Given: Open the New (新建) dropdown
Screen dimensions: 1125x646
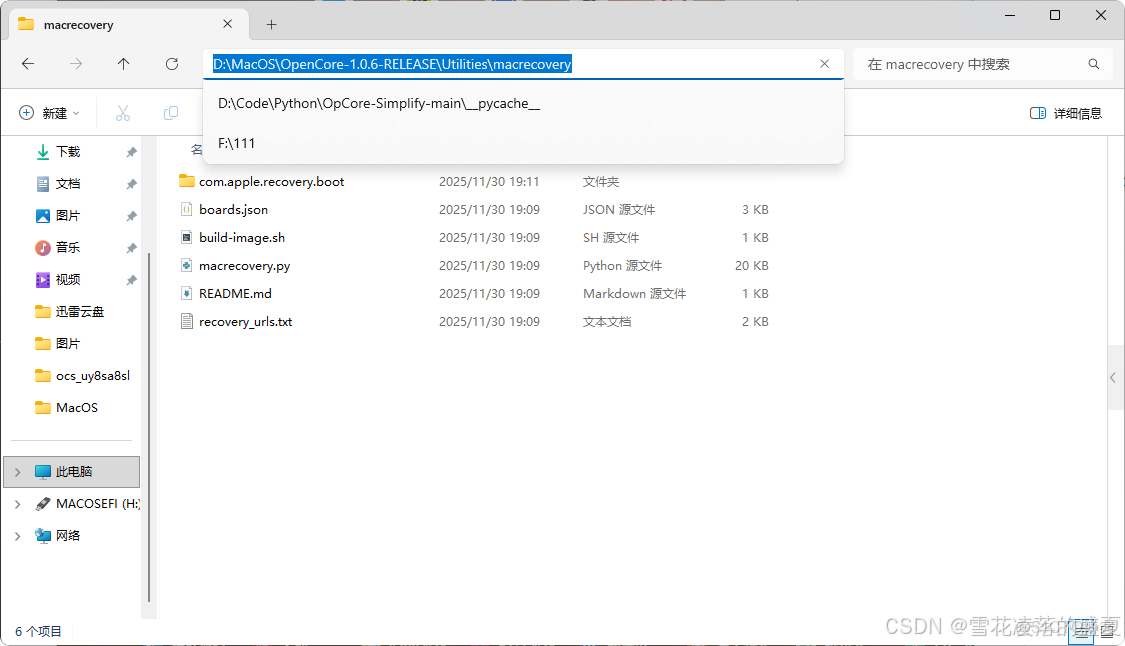Looking at the screenshot, I should pos(49,113).
